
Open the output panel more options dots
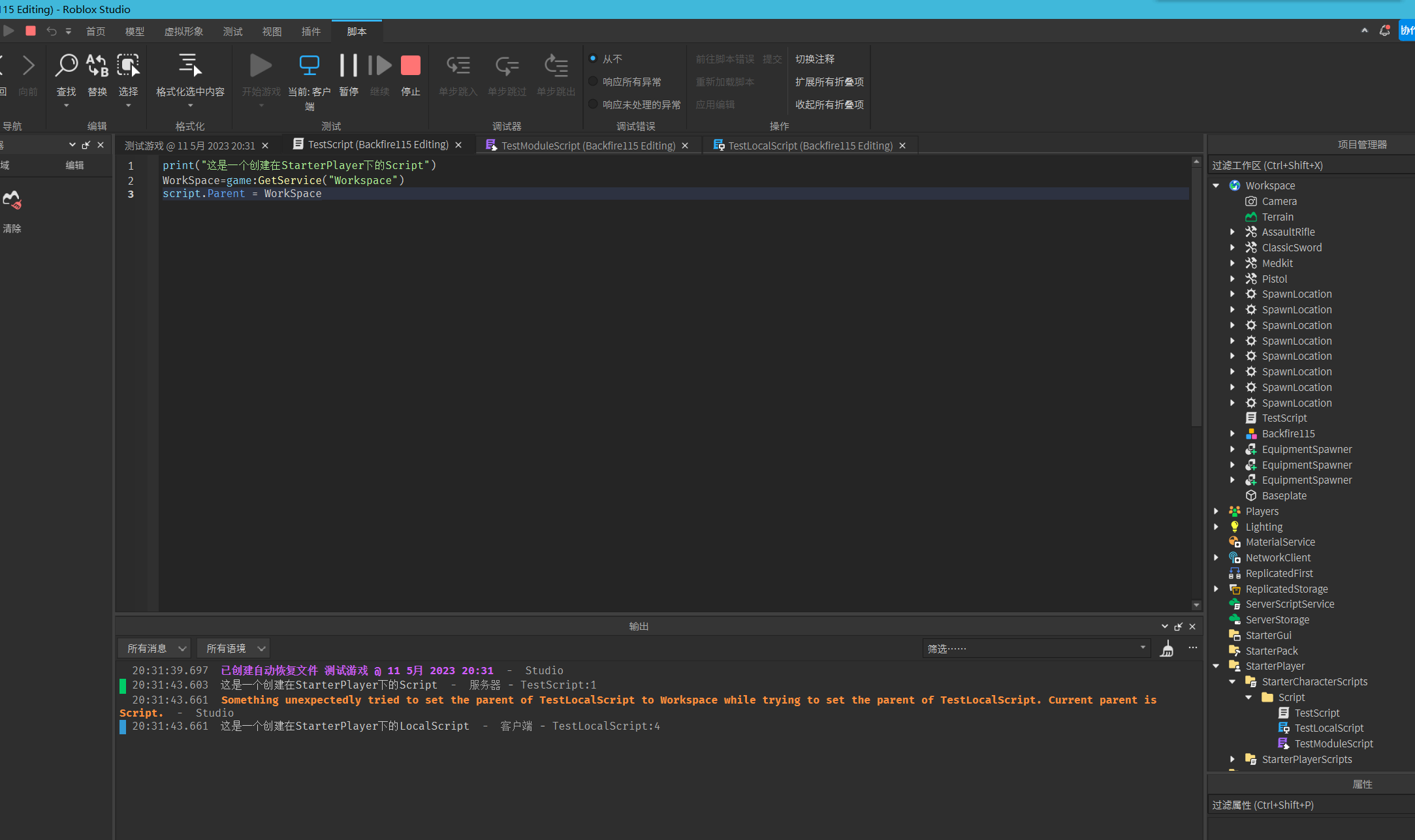1193,648
